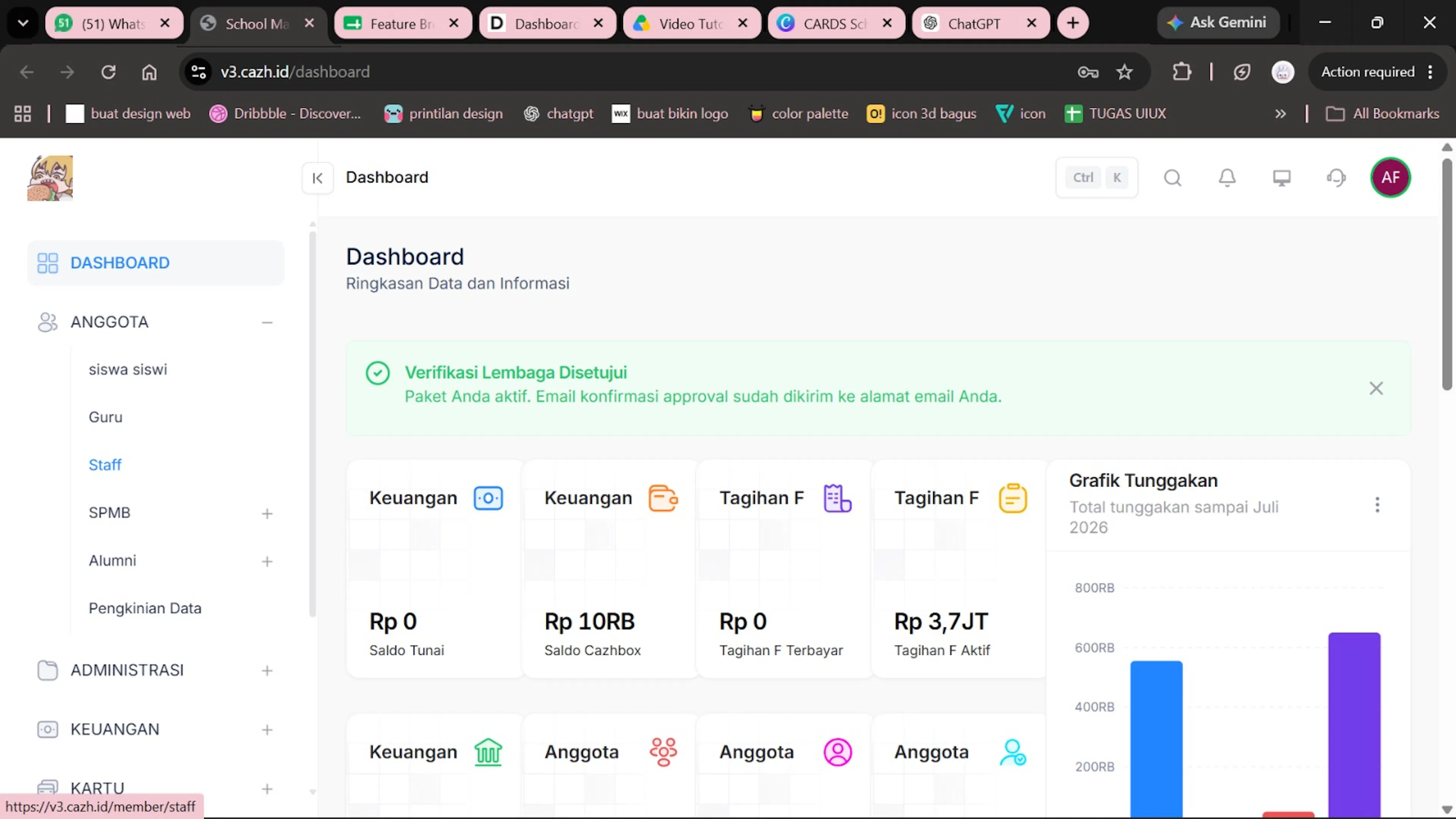Click the address bar URL v3.cazh.id/dashboard
This screenshot has width=1456, height=819.
pyautogui.click(x=295, y=72)
